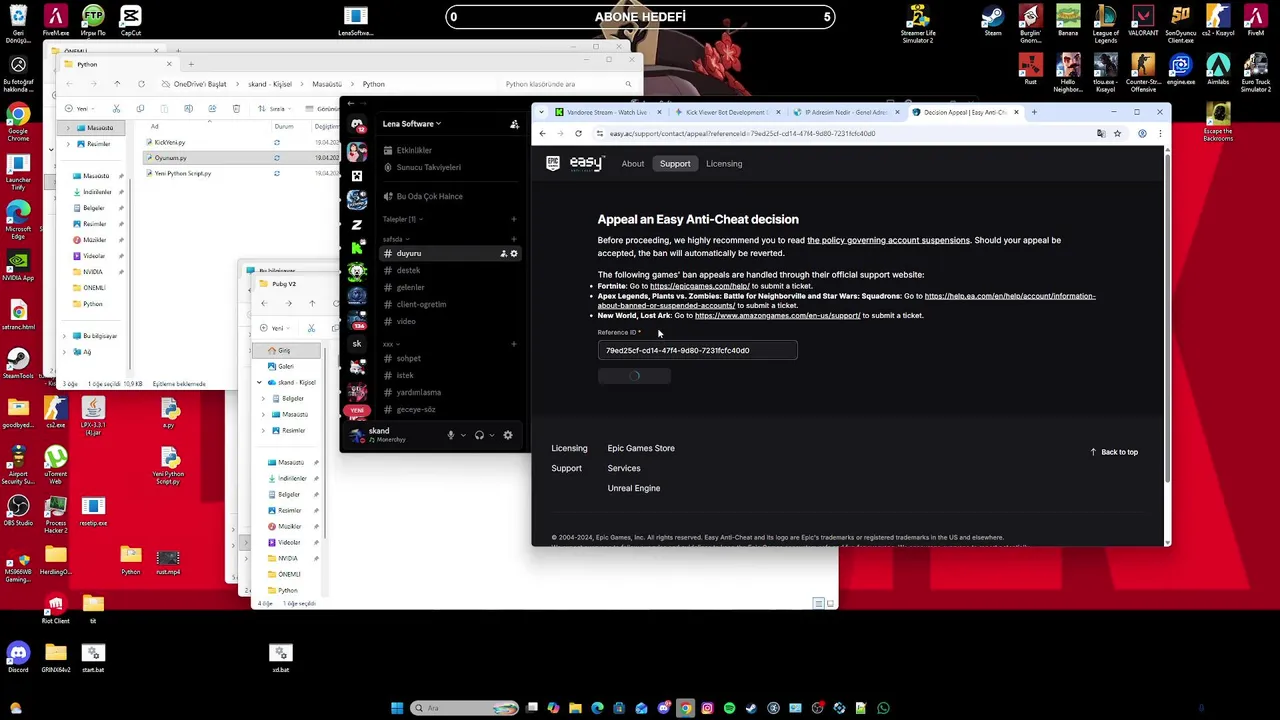
Task: Go back in the Chrome browser
Action: (543, 133)
